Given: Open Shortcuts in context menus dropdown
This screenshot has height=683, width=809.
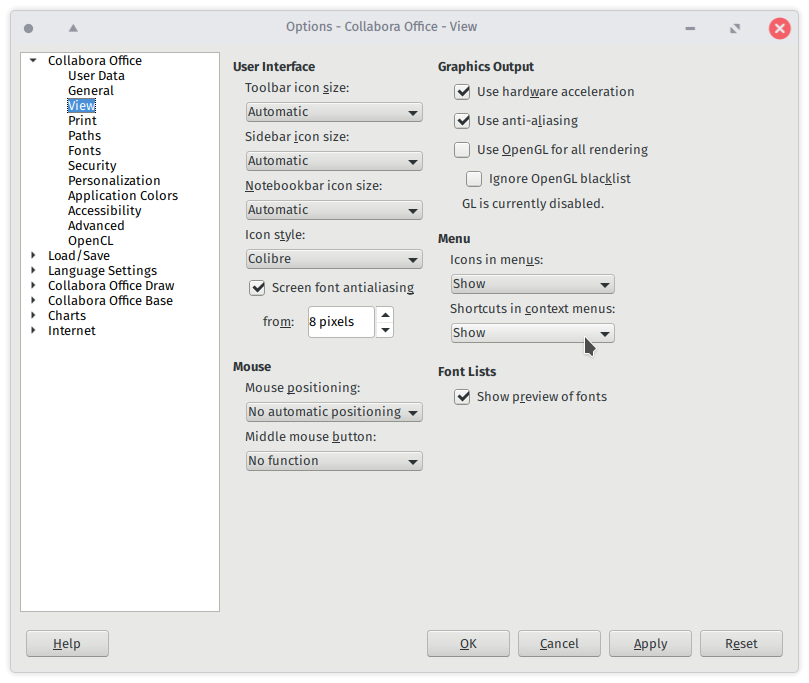Looking at the screenshot, I should pos(532,333).
